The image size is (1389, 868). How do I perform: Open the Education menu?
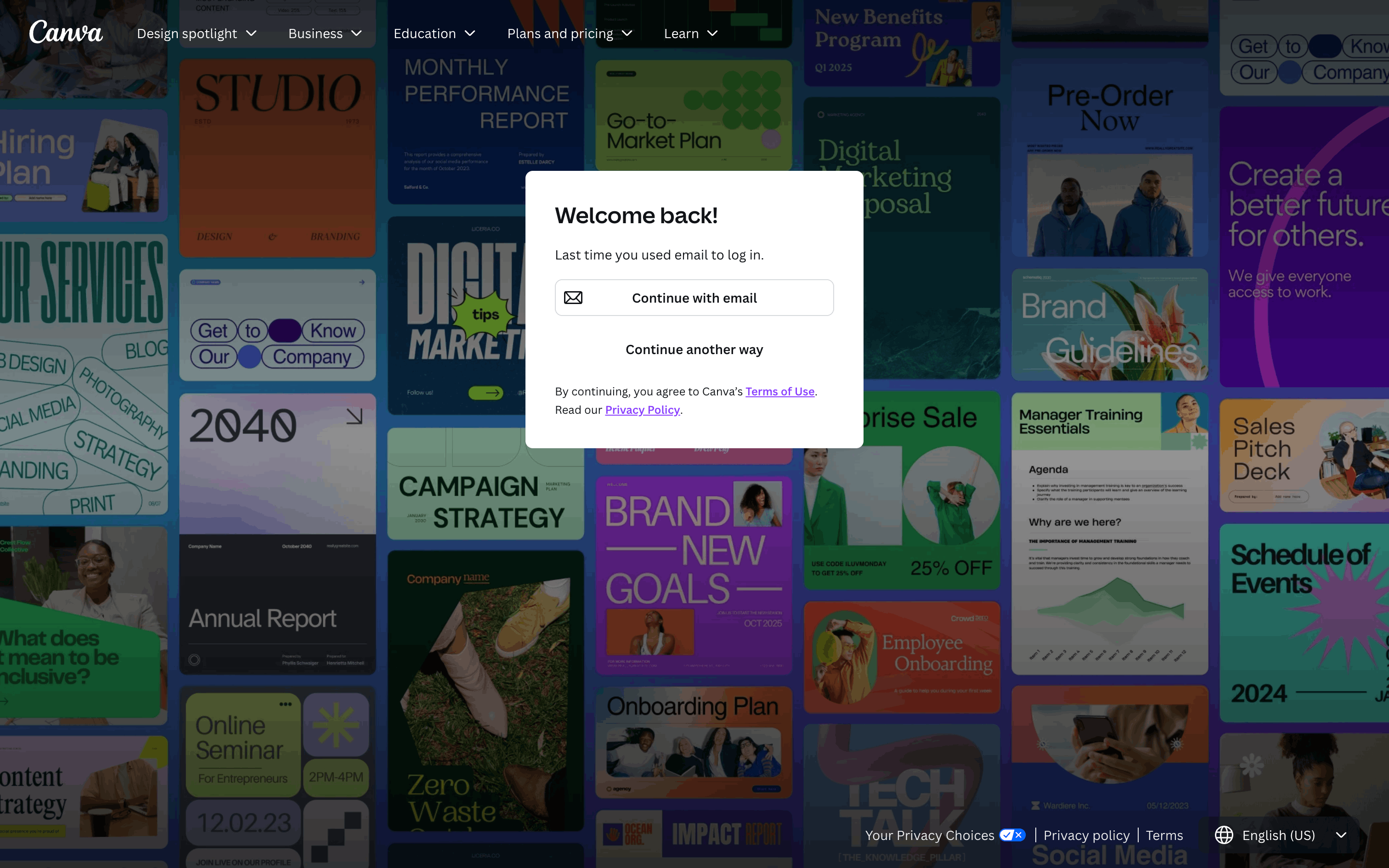click(x=434, y=33)
